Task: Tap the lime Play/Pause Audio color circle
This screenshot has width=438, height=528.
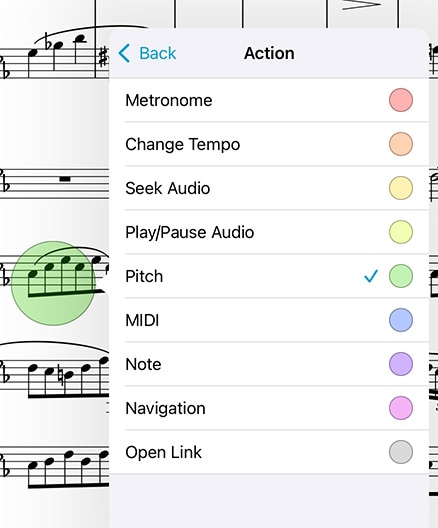Action: pyautogui.click(x=401, y=232)
